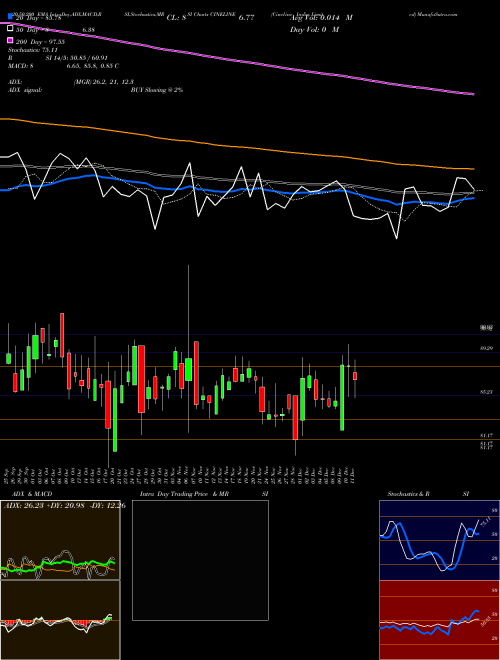This screenshot has width=500, height=660.
Task: Click the 'BUY Slowing @ 2%' signal text
Action: tap(157, 90)
